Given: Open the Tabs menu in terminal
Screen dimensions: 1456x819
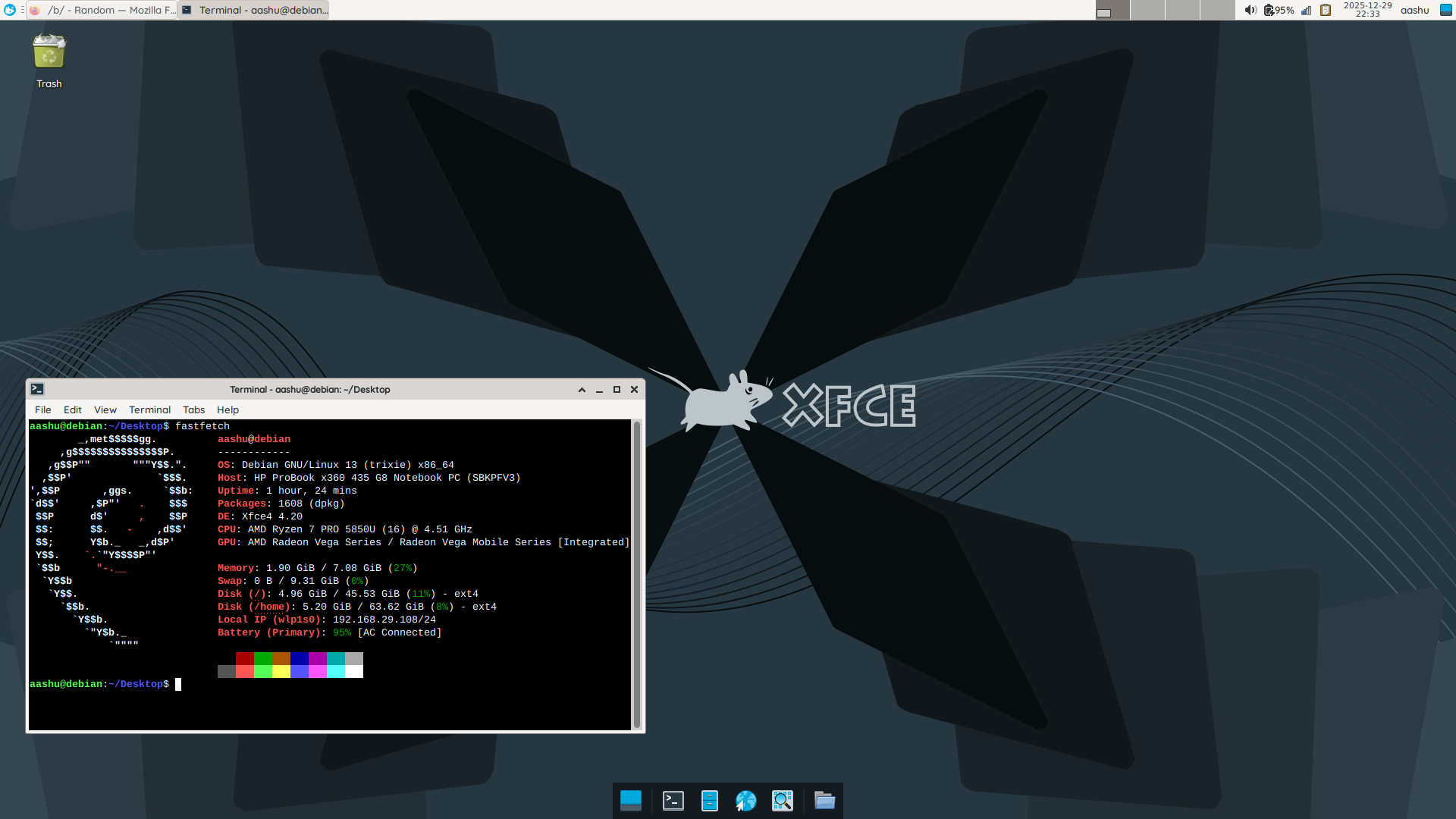Looking at the screenshot, I should [193, 410].
